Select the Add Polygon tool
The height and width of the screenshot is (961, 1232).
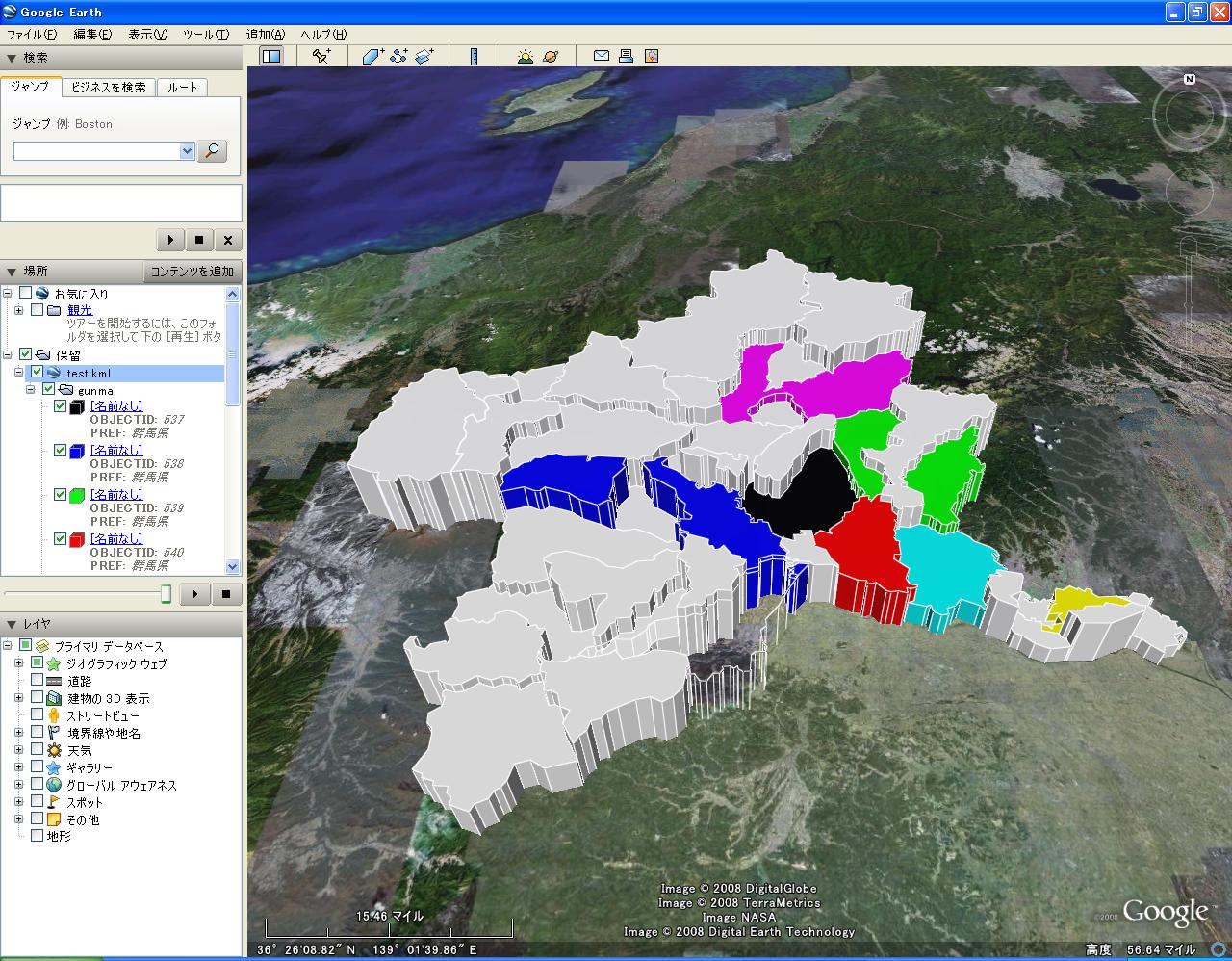372,56
